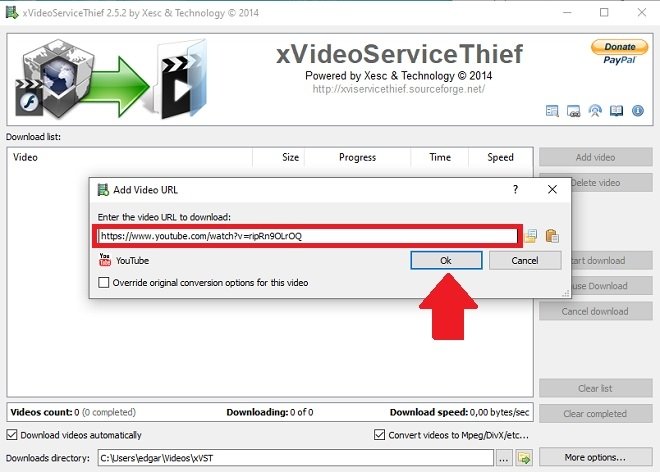Confirm the URL with the Ok button
This screenshot has width=660, height=472.
point(446,261)
